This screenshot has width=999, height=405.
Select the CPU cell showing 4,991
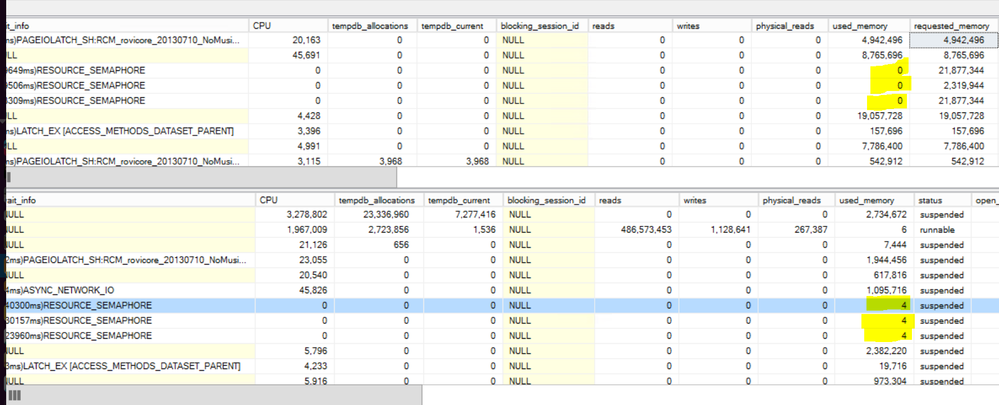[x=288, y=146]
